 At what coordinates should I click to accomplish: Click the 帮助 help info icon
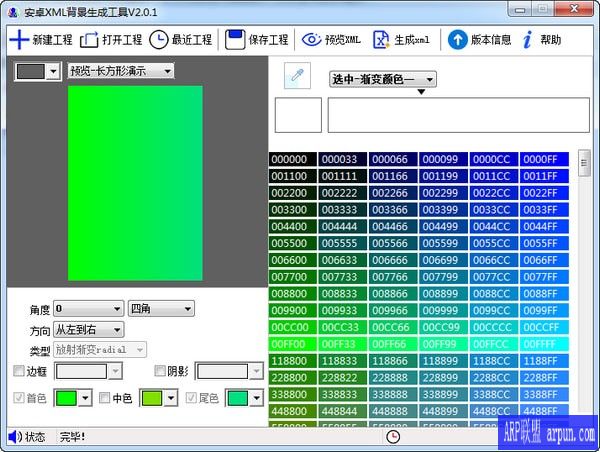coord(526,40)
